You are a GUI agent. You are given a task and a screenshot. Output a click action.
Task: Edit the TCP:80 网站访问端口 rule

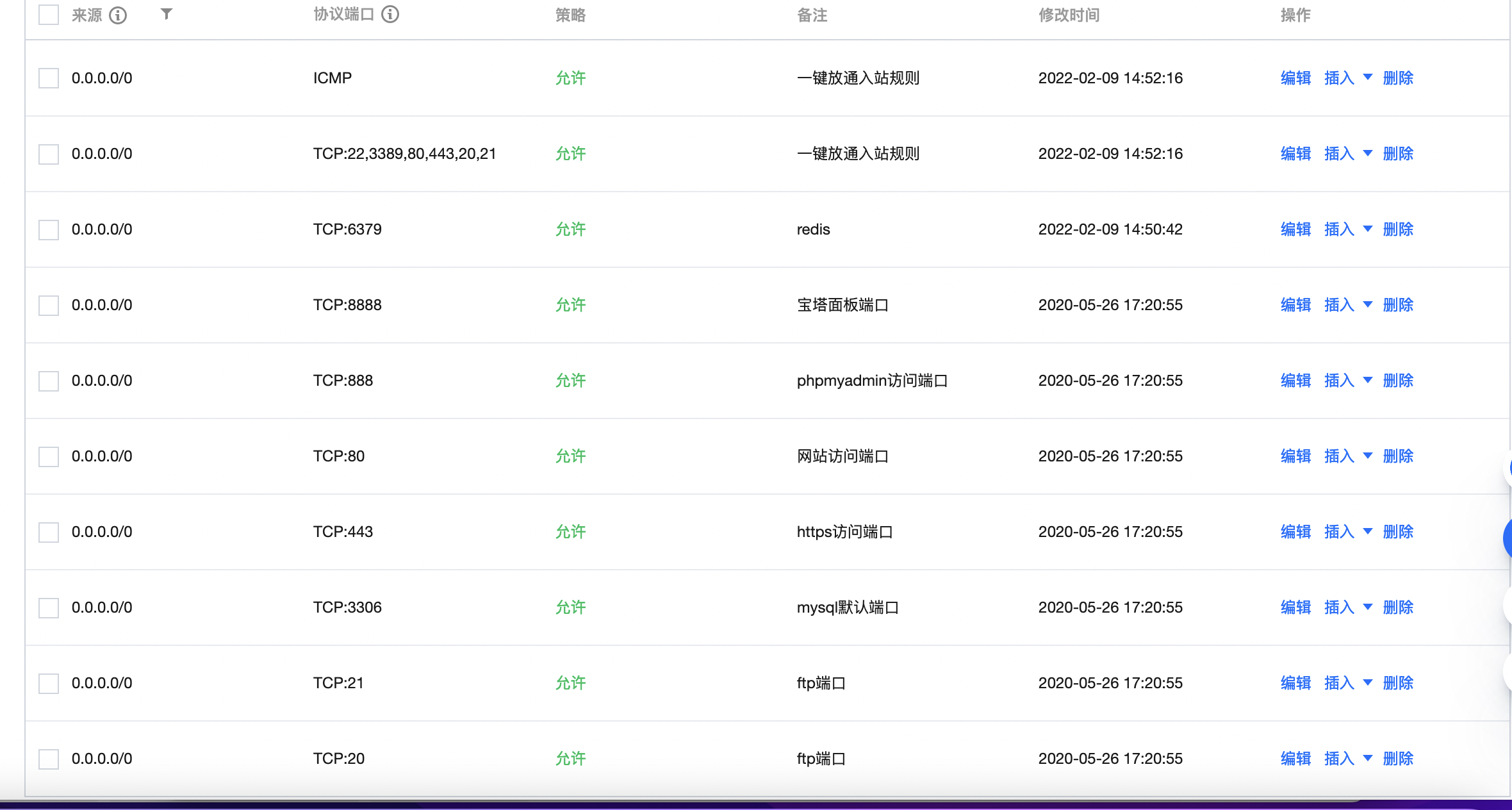point(1295,456)
